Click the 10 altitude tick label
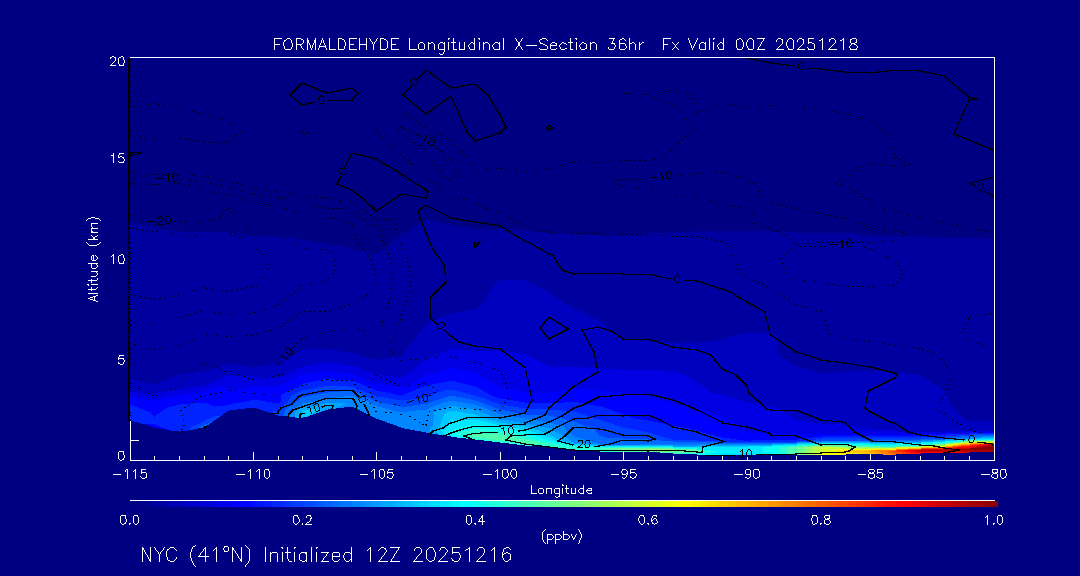 pyautogui.click(x=115, y=259)
